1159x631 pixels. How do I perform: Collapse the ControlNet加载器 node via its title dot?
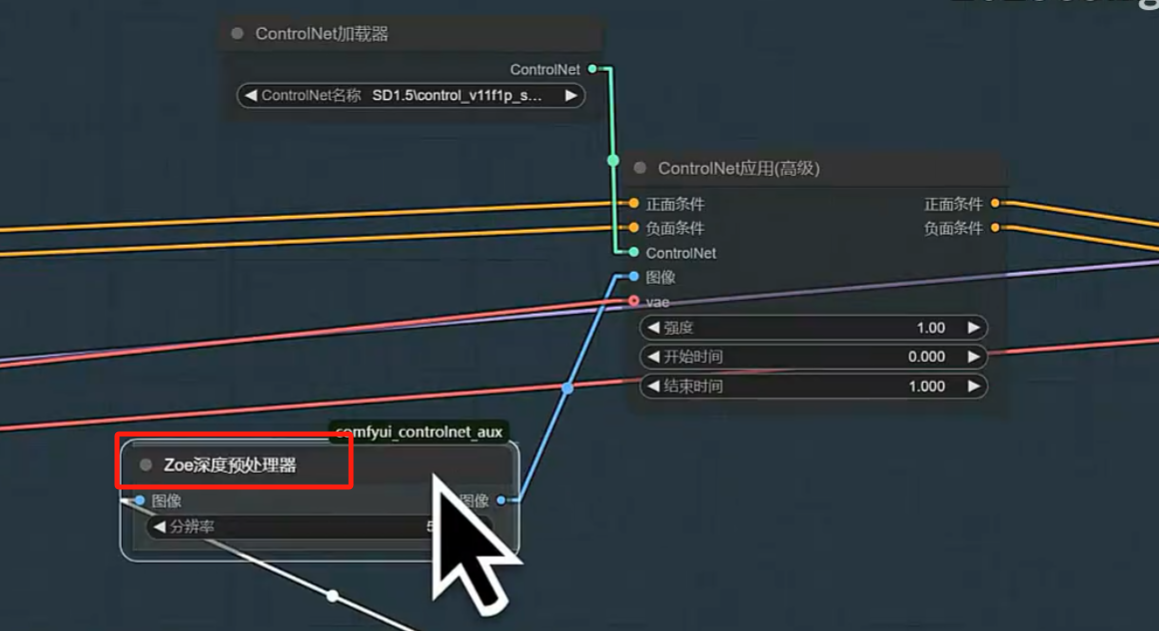tap(237, 34)
